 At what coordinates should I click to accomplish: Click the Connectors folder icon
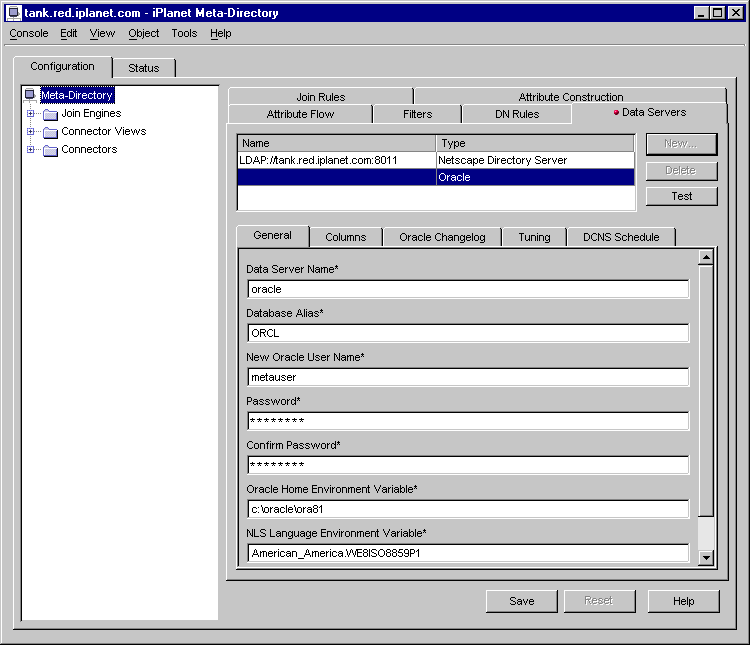click(x=50, y=150)
